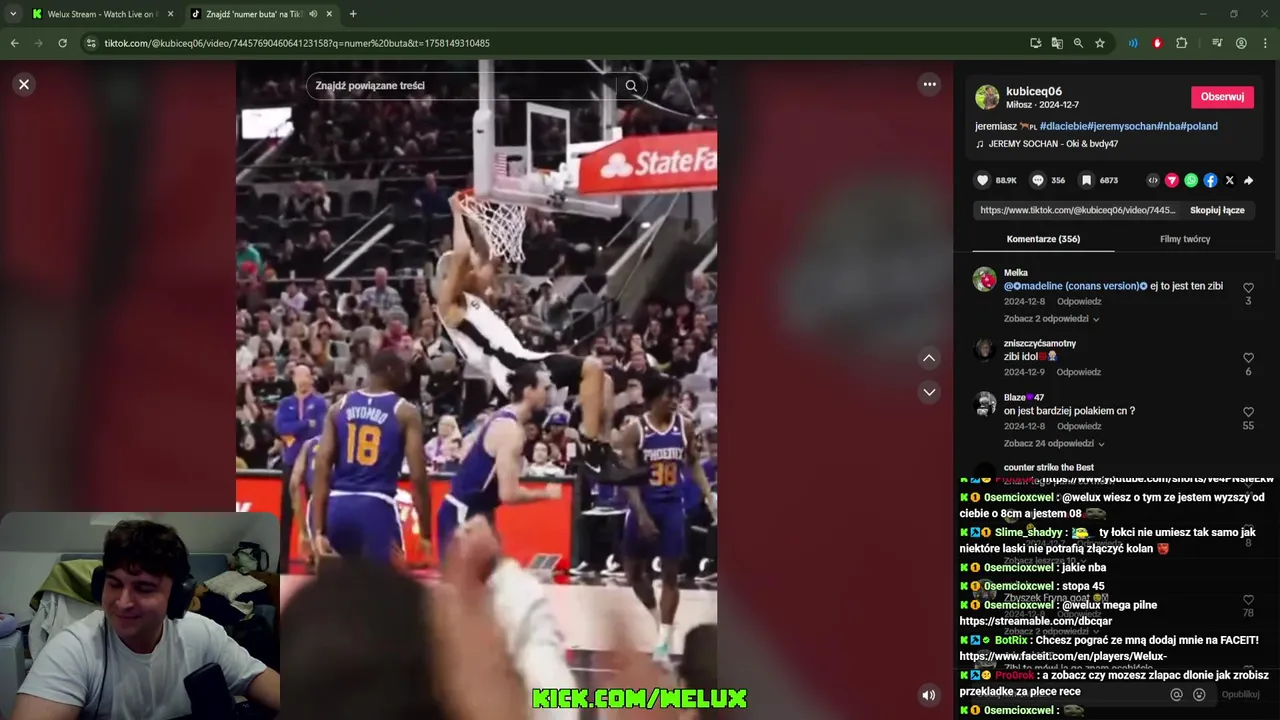Viewport: 1280px width, 720px height.
Task: Open the @madeline mention link
Action: (1076, 286)
